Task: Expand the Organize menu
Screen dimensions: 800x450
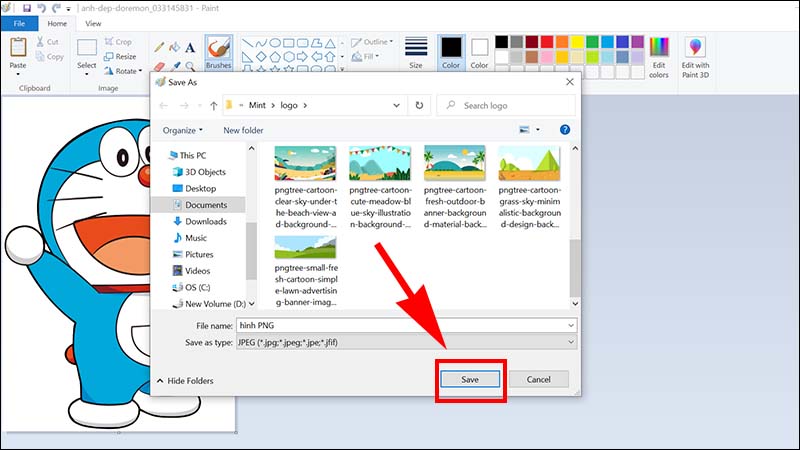Action: tap(183, 130)
